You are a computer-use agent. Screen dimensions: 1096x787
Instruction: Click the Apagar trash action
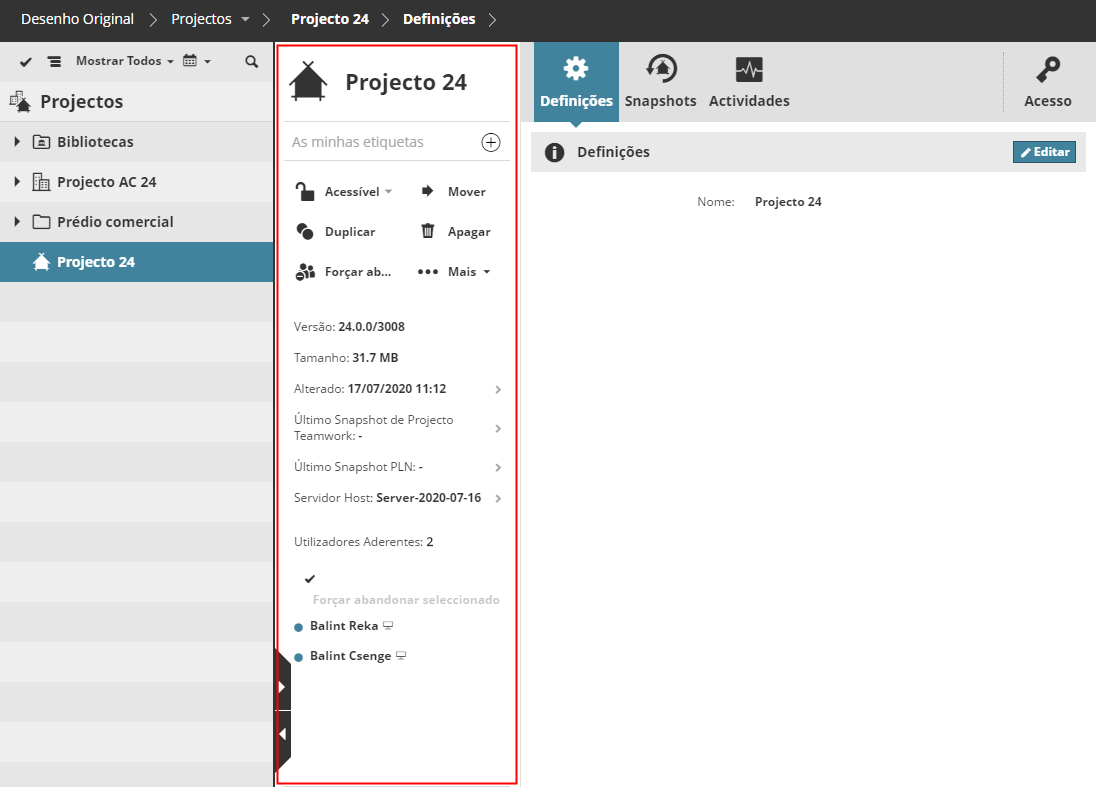point(455,231)
